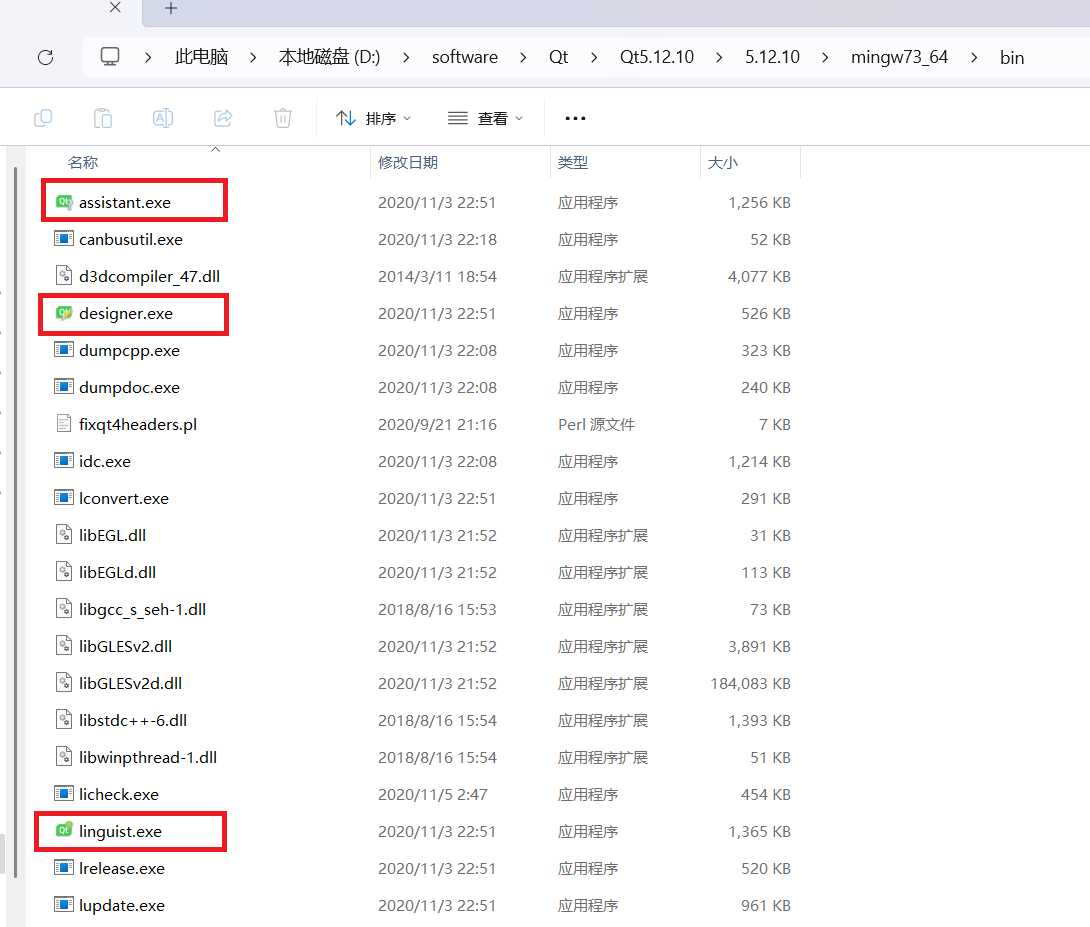The height and width of the screenshot is (927, 1090).
Task: Add a new tab with plus button
Action: tap(171, 8)
